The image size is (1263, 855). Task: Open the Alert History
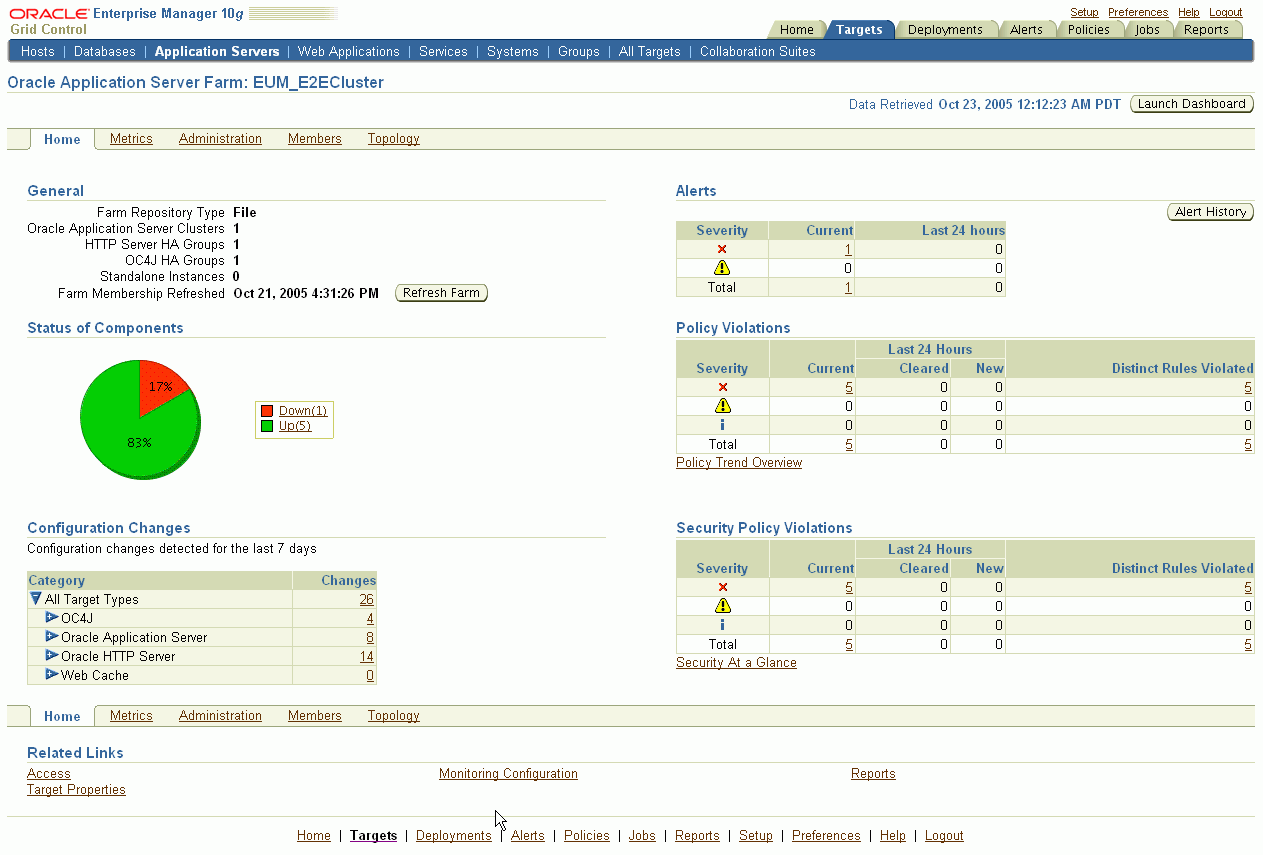[x=1210, y=211]
